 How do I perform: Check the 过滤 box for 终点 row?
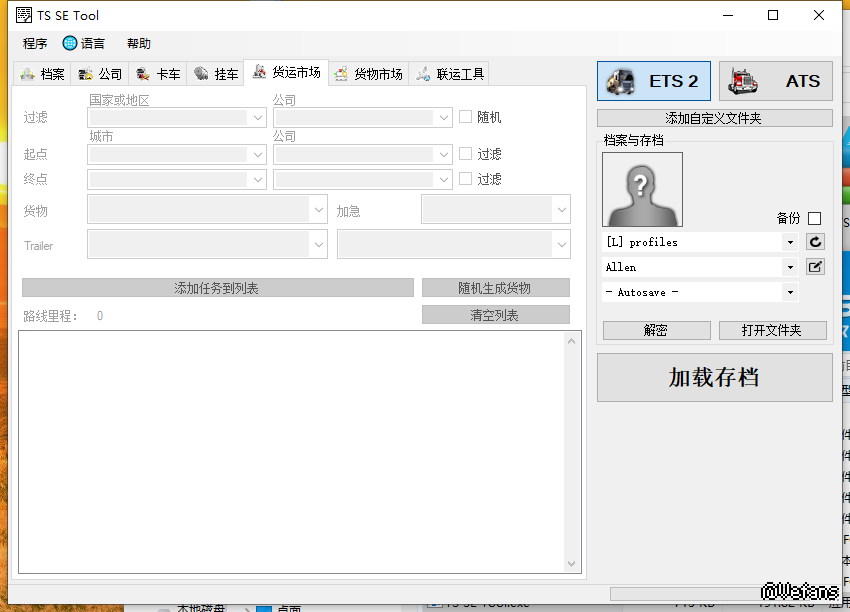[465, 179]
